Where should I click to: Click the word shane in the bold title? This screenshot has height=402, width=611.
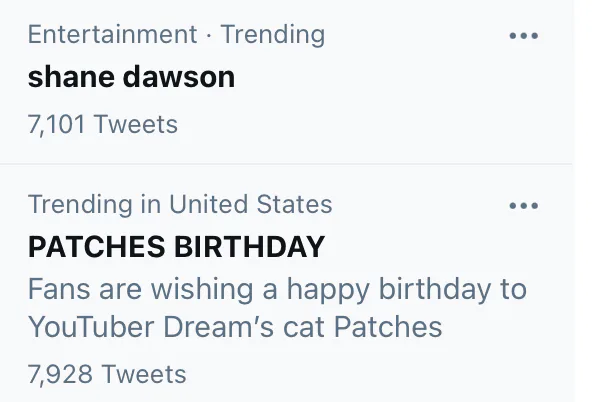(x=65, y=77)
